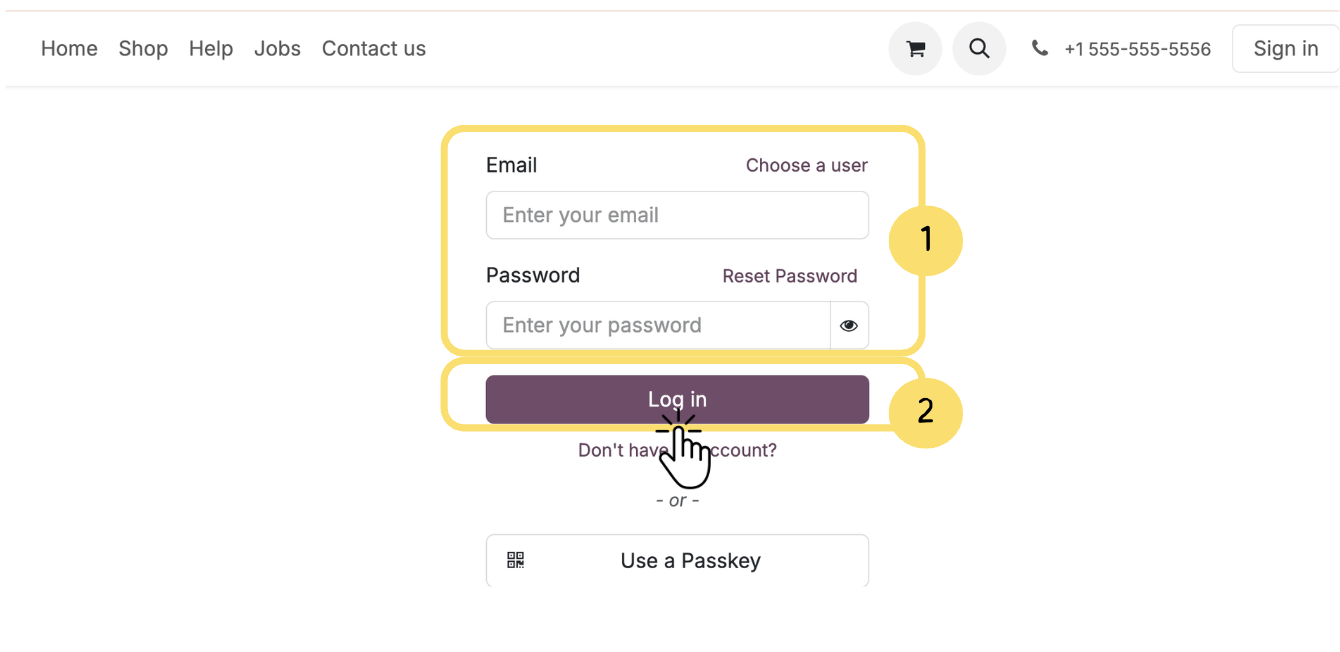Click the phone handset icon
1340x652 pixels.
coord(1040,48)
